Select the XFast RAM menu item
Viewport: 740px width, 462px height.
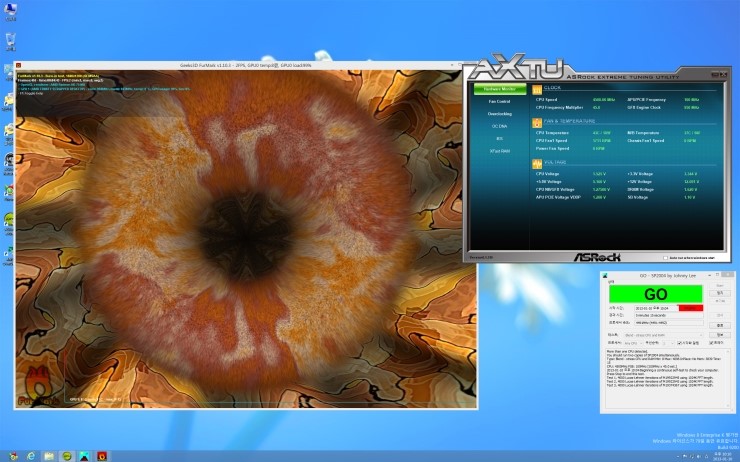tap(499, 150)
